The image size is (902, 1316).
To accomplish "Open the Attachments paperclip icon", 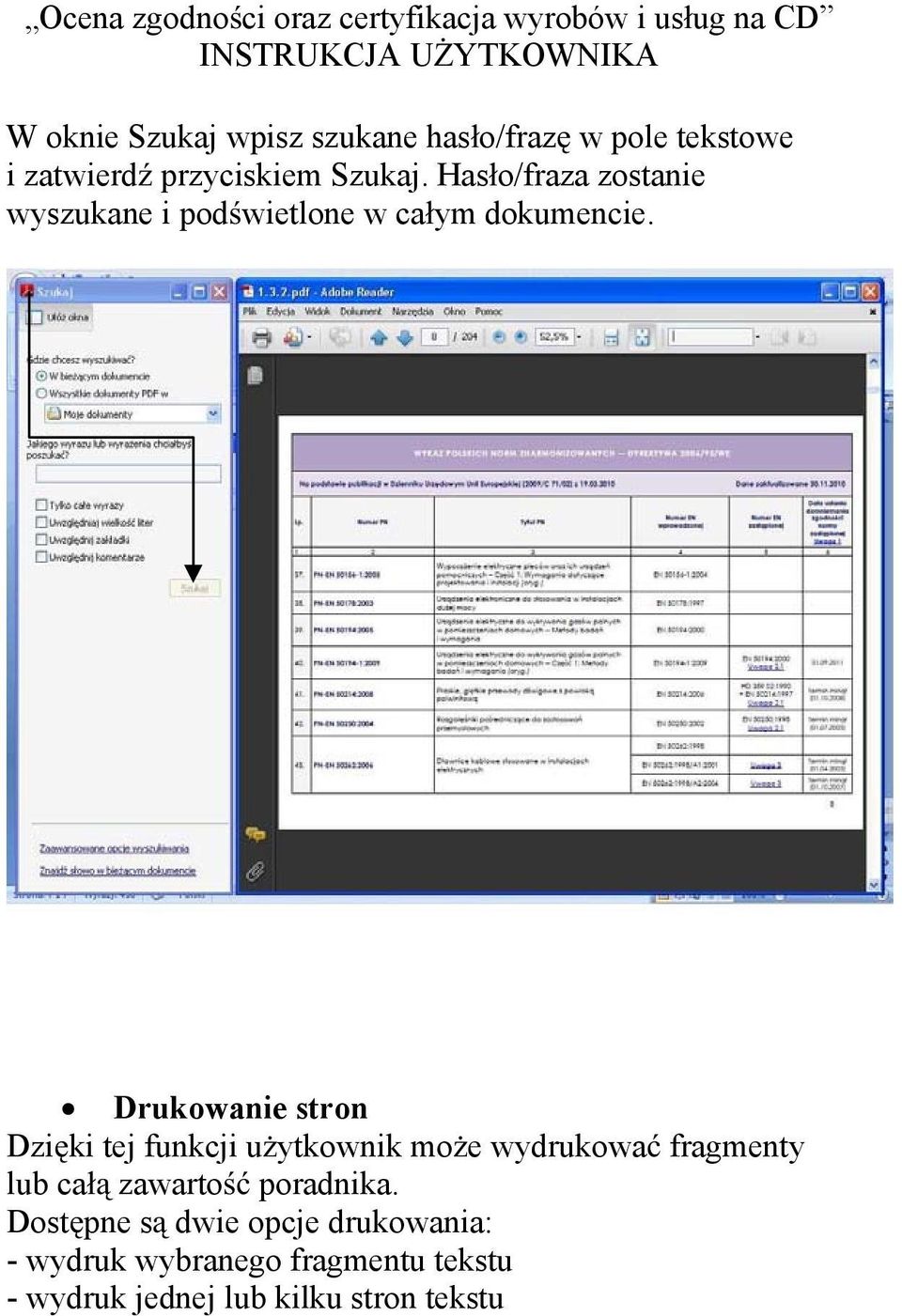I will point(255,871).
